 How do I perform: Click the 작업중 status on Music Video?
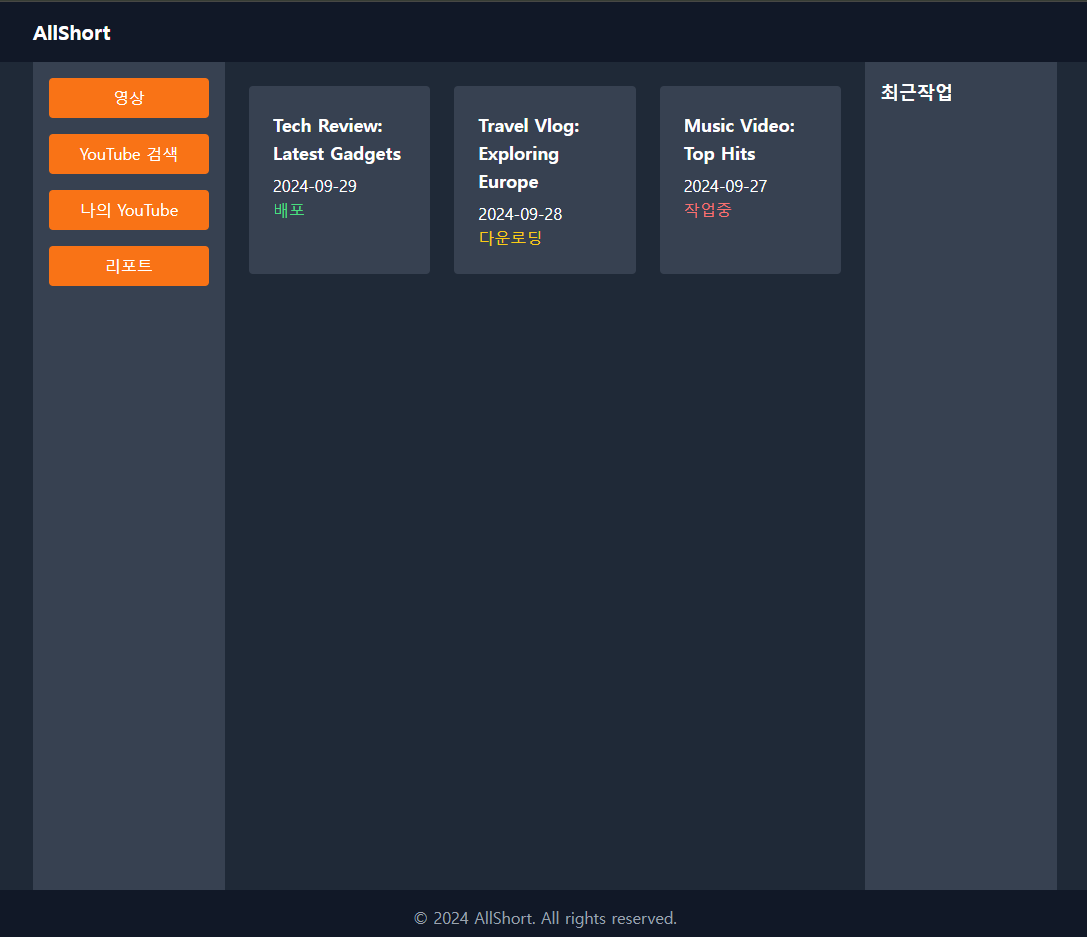click(x=707, y=210)
